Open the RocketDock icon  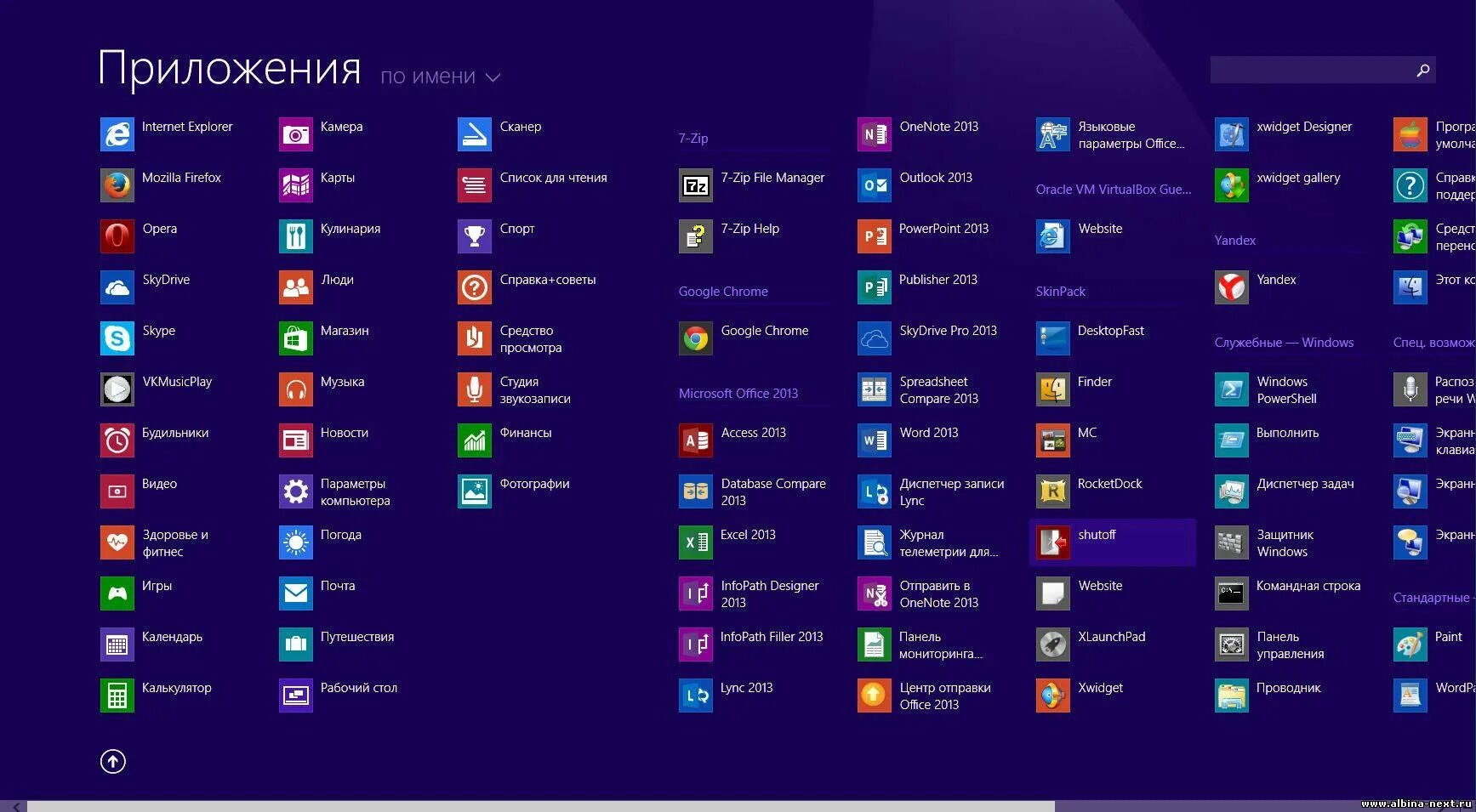point(1052,491)
